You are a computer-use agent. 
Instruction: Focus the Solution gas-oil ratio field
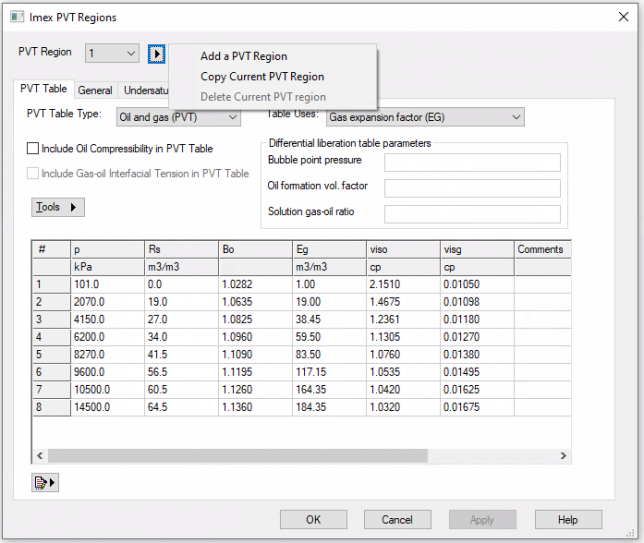click(472, 213)
